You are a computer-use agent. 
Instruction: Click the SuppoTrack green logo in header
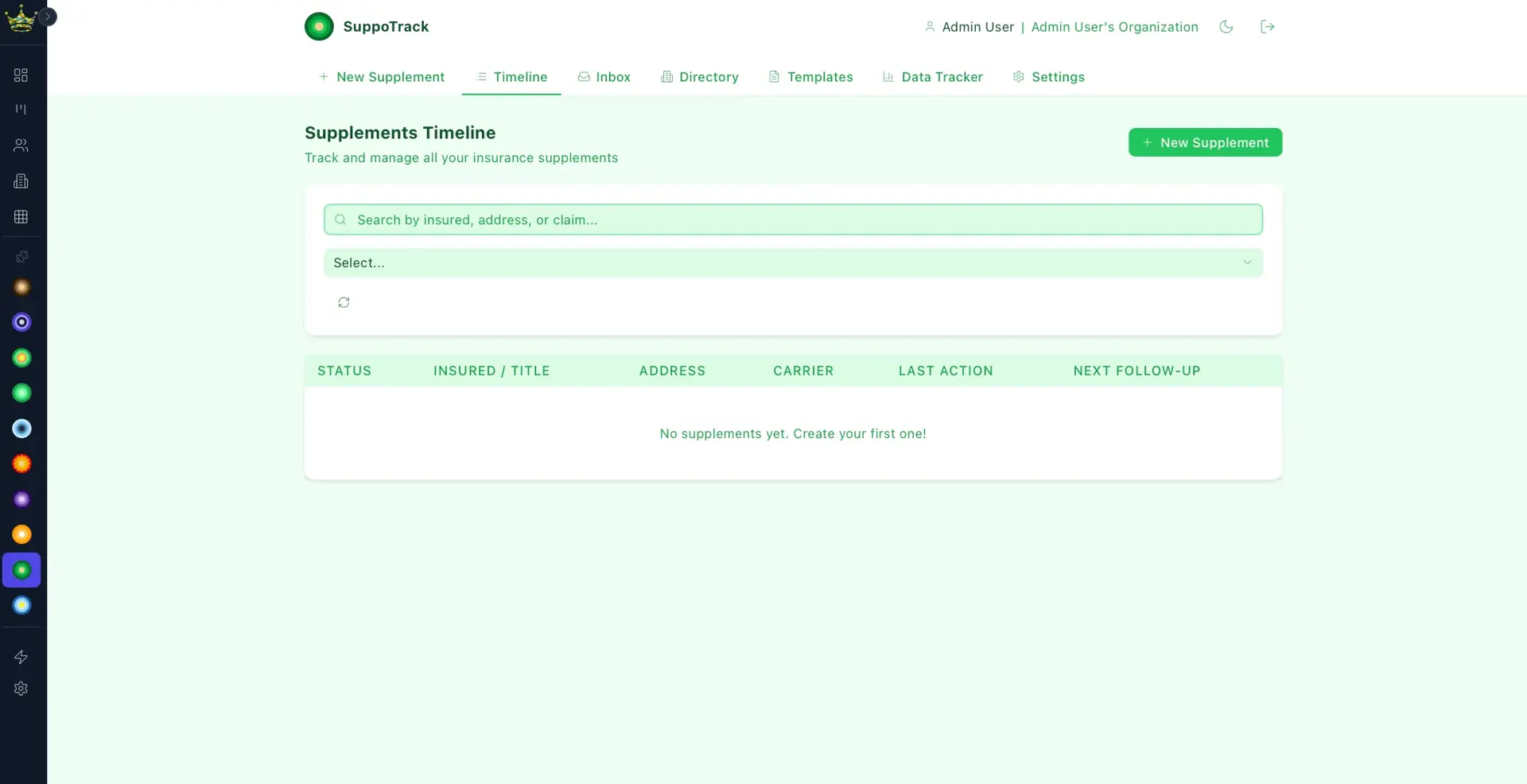[x=319, y=26]
